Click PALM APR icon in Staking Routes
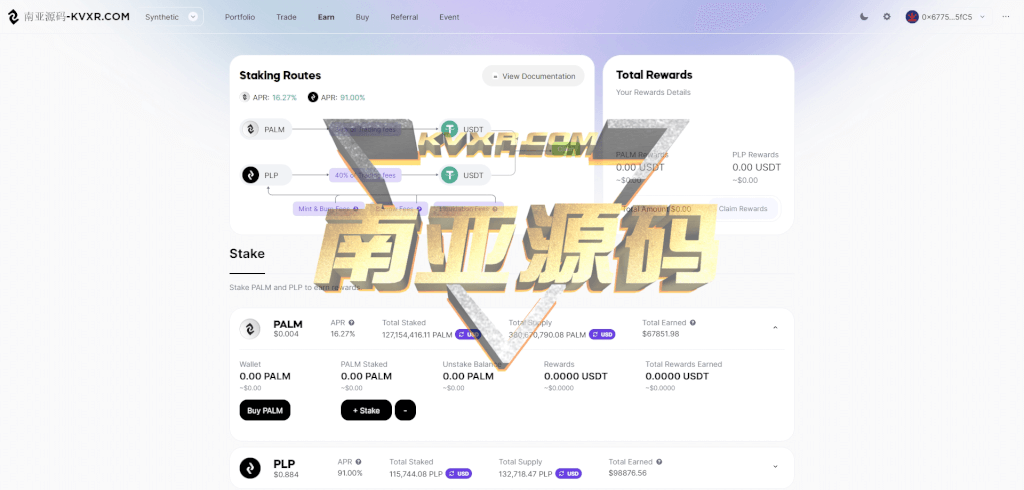Screen dimensions: 1024x490 click(245, 97)
